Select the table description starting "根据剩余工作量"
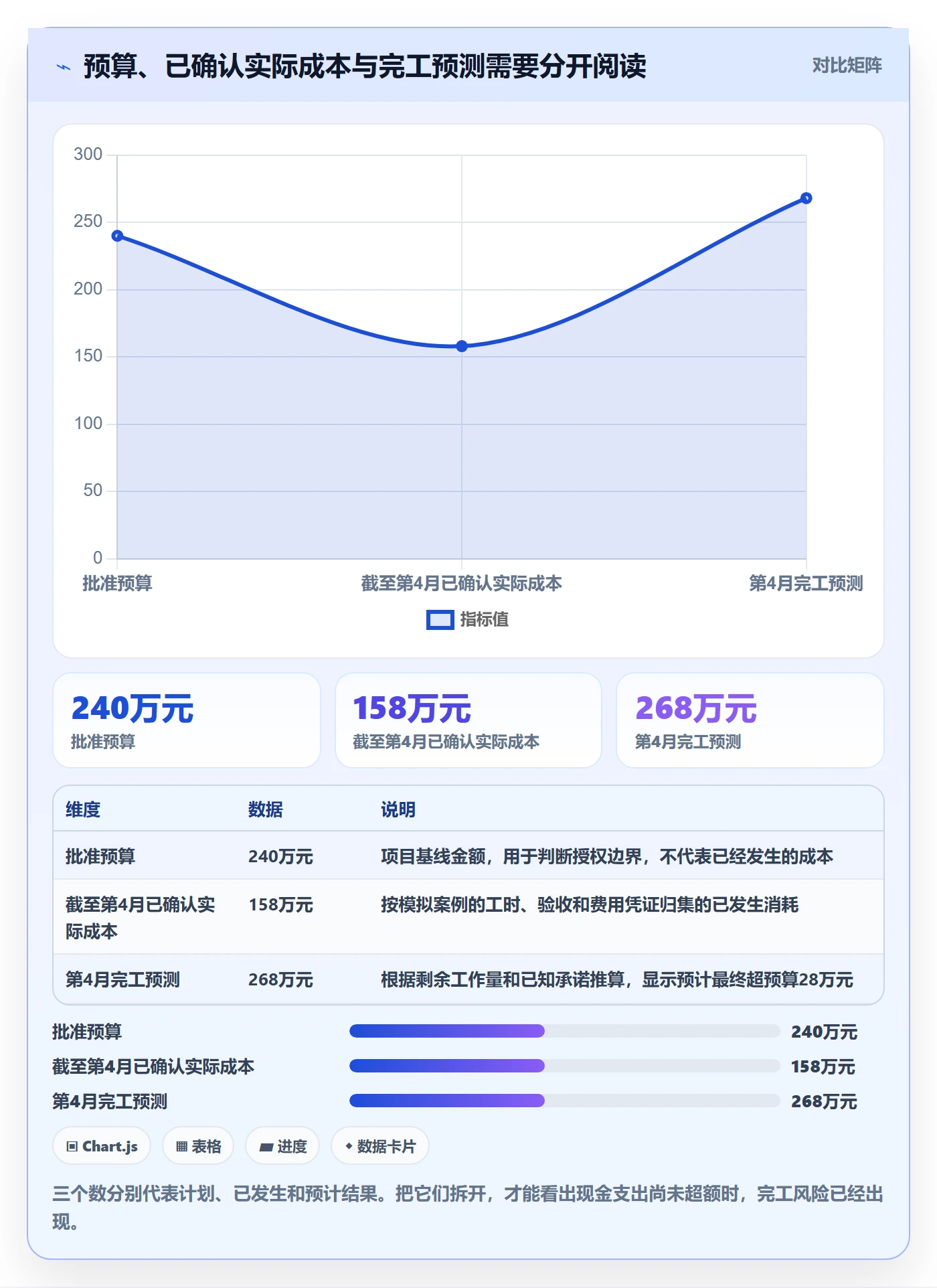The height and width of the screenshot is (1288, 937). point(617,979)
